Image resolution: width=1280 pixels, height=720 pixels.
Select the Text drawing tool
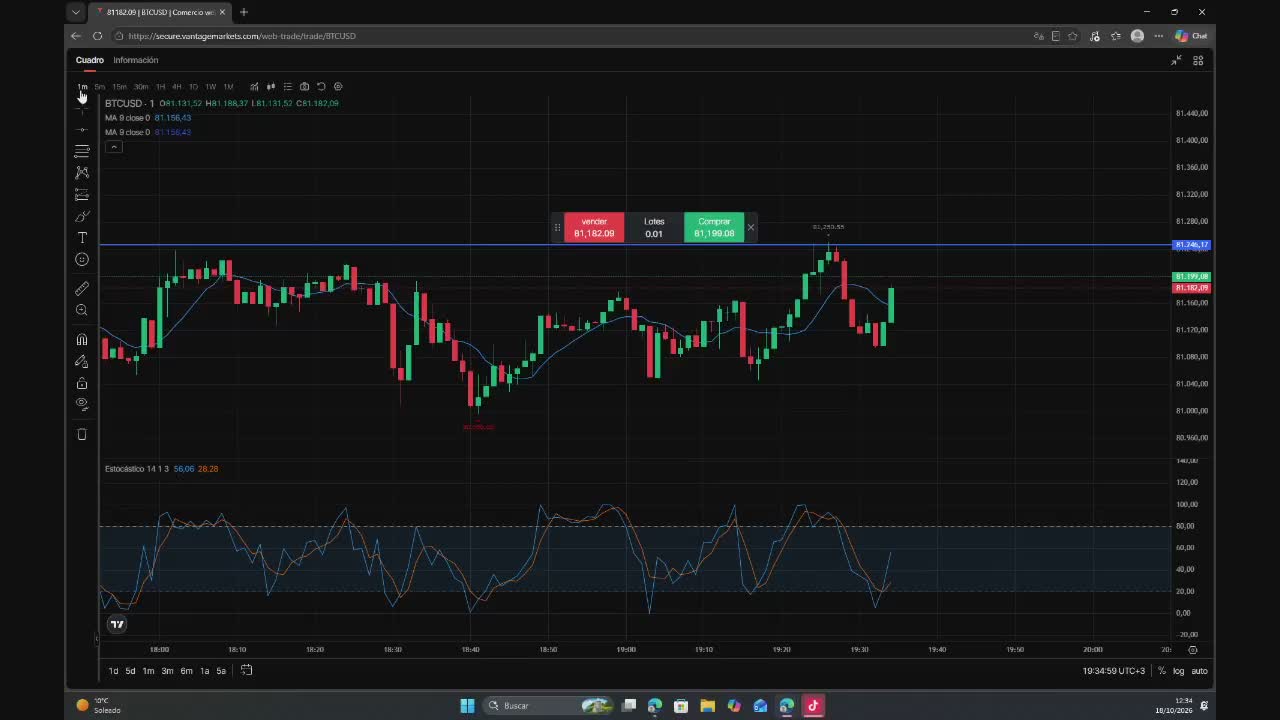pos(82,238)
